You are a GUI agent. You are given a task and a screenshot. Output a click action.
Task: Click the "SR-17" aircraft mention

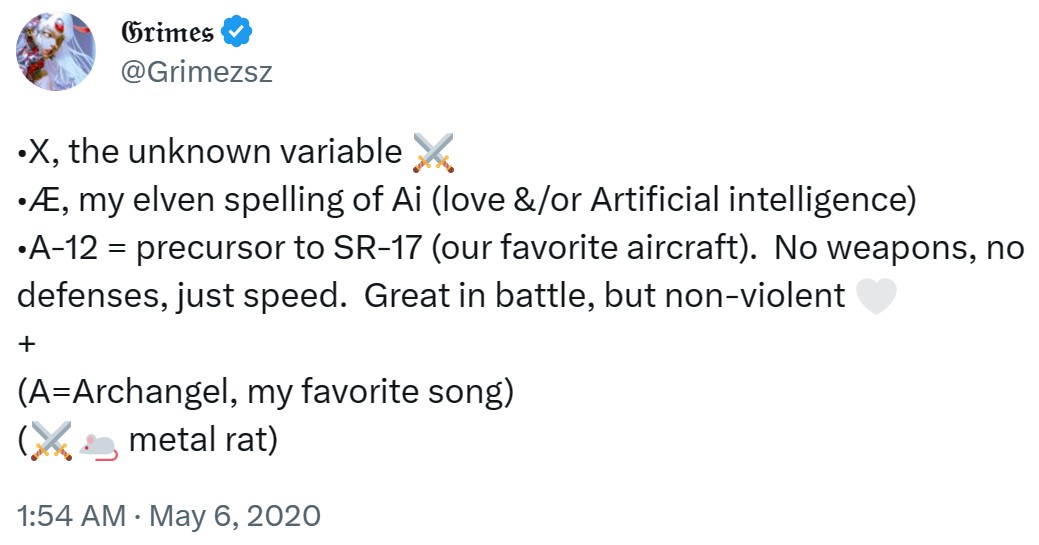click(378, 248)
